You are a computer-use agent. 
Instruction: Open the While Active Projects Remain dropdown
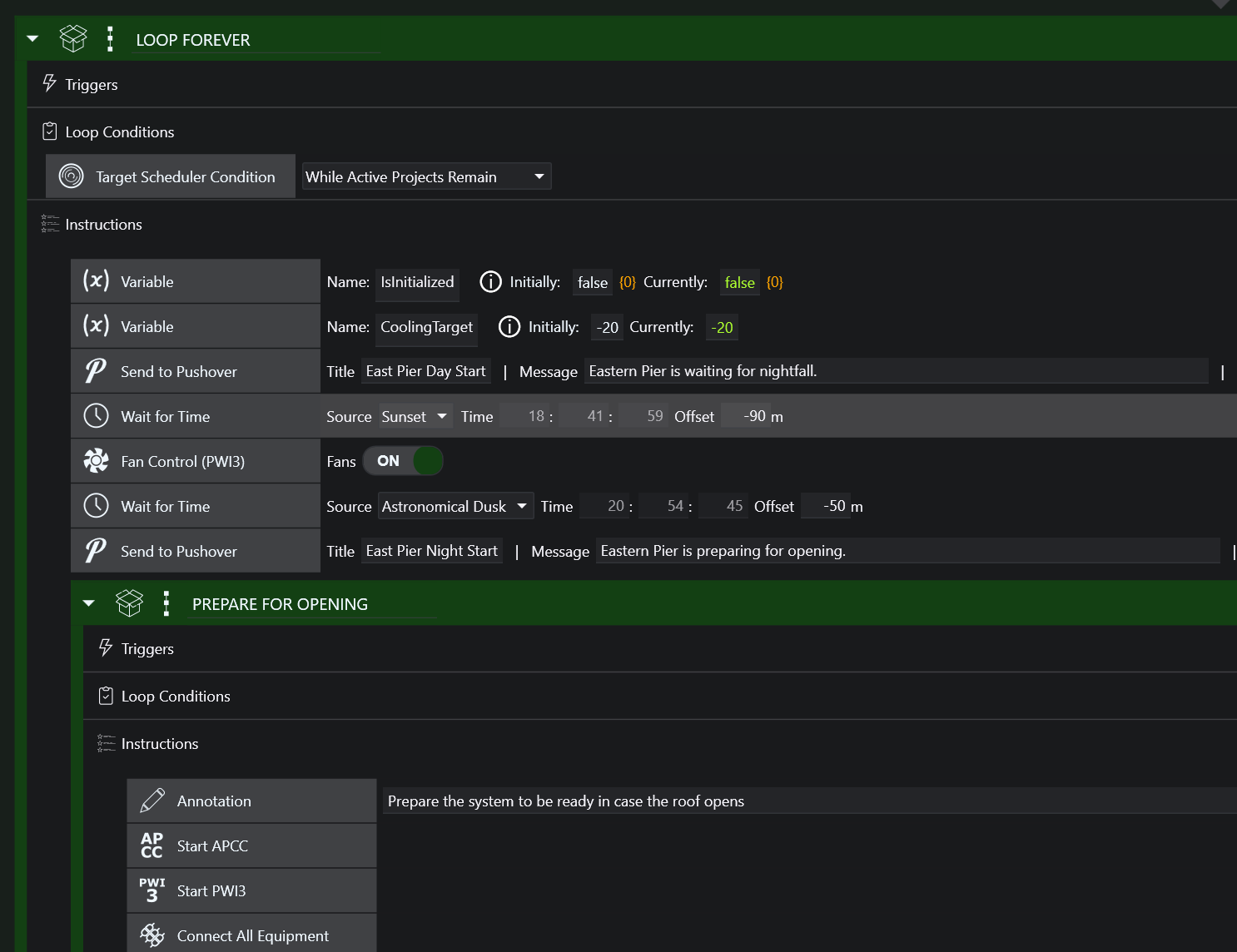[426, 176]
